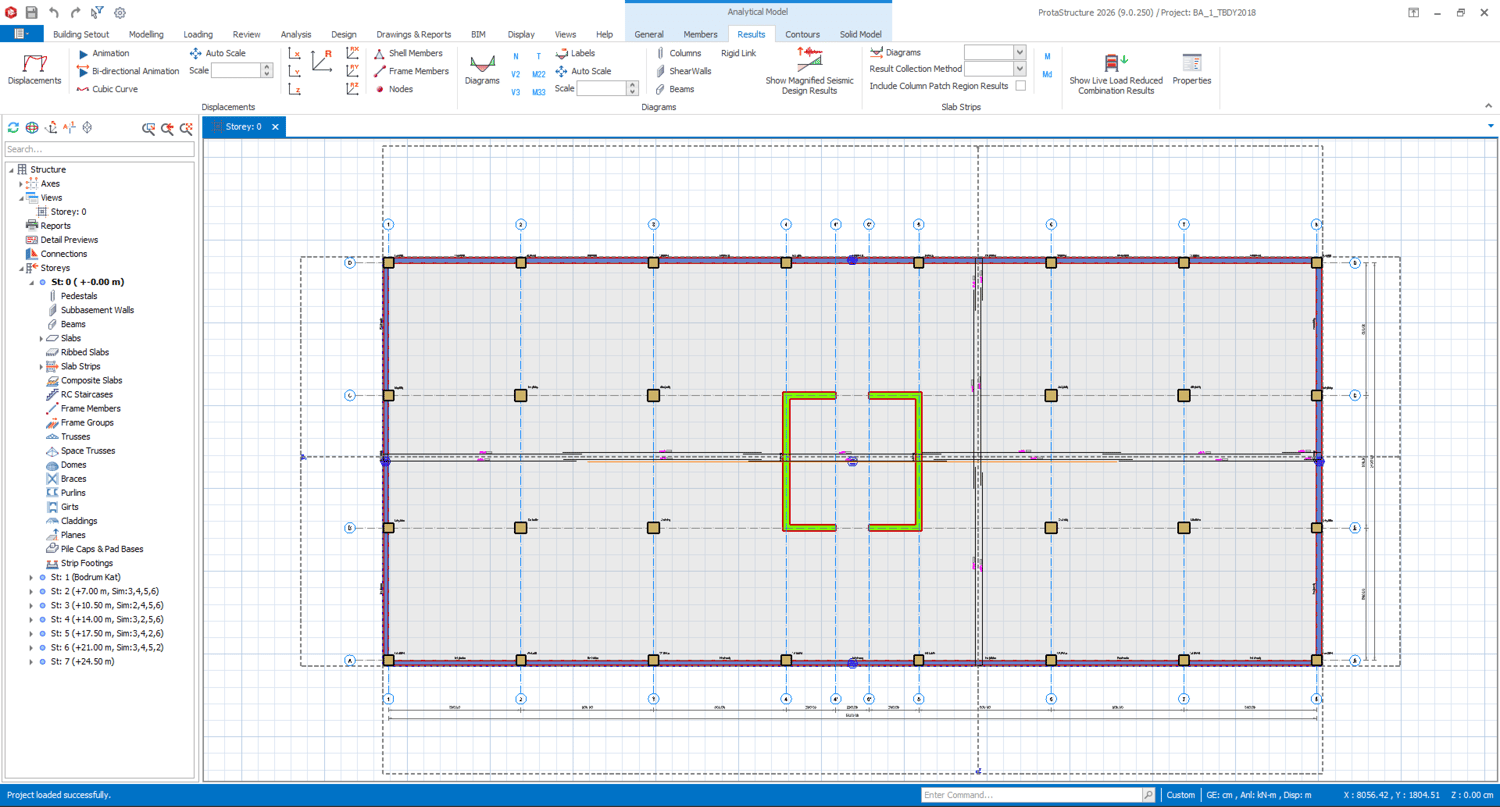
Task: Open the Building Setout tab
Action: pyautogui.click(x=81, y=34)
